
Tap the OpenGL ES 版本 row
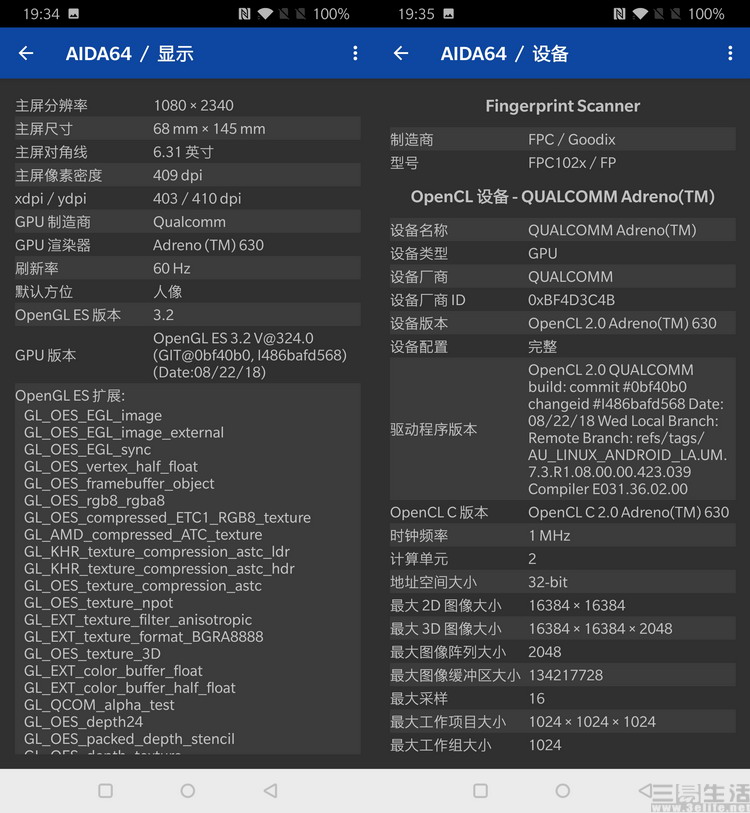(x=187, y=315)
